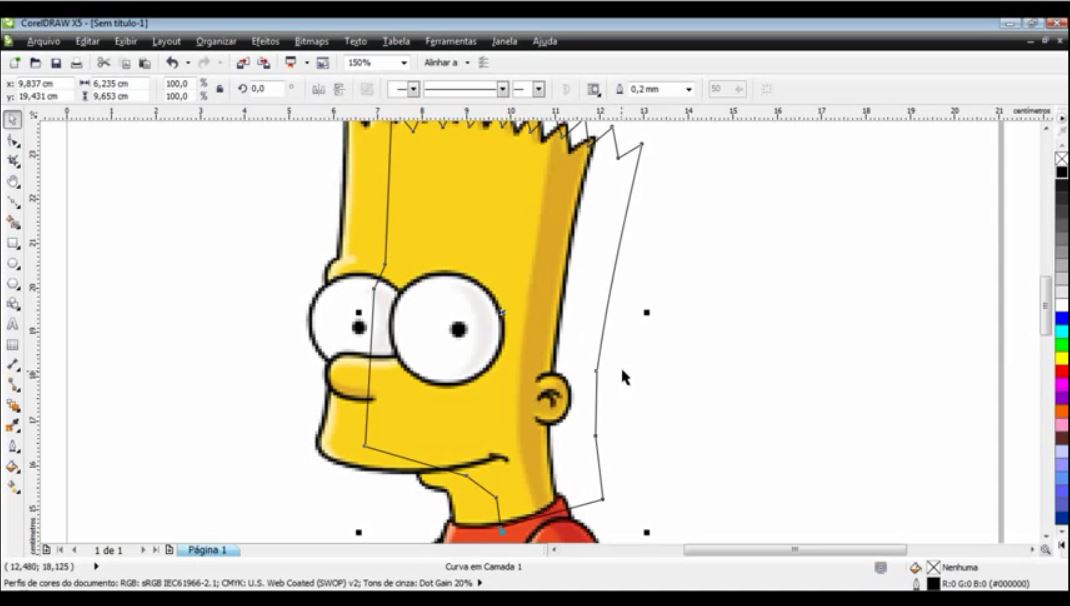Screen dimensions: 1070x606
Task: Create a new document
Action: click(x=14, y=63)
